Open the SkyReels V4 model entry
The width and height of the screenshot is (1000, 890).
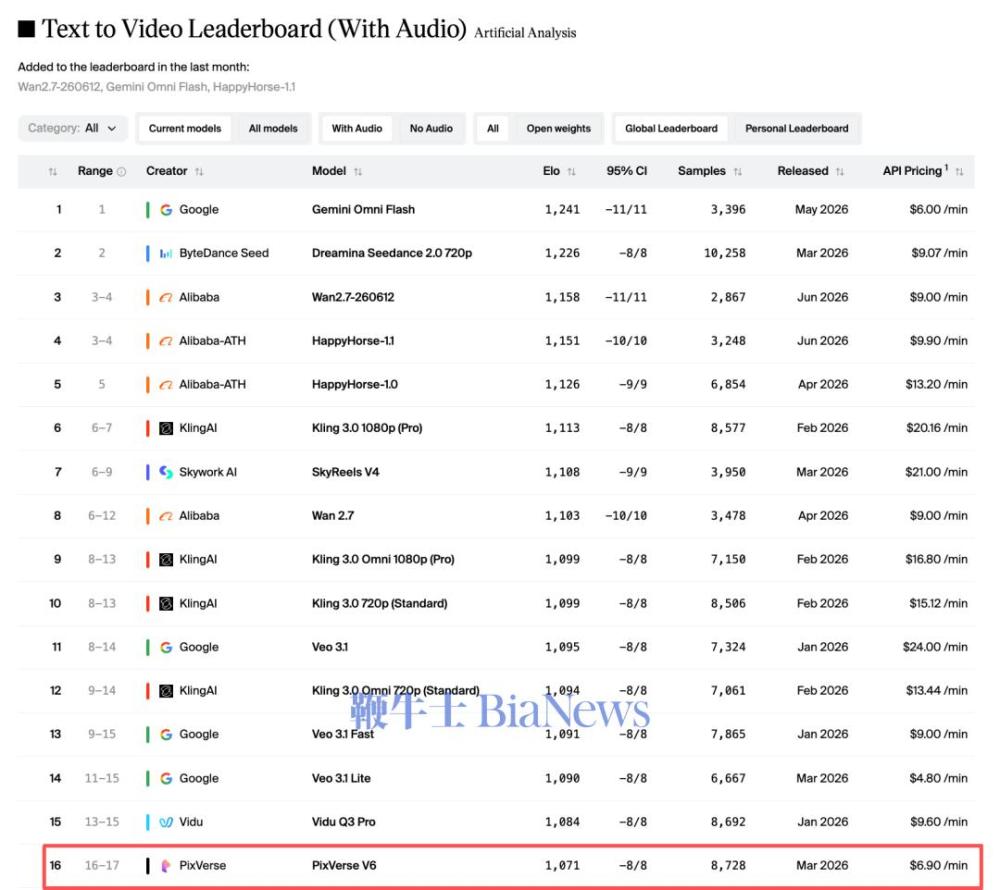(x=345, y=472)
